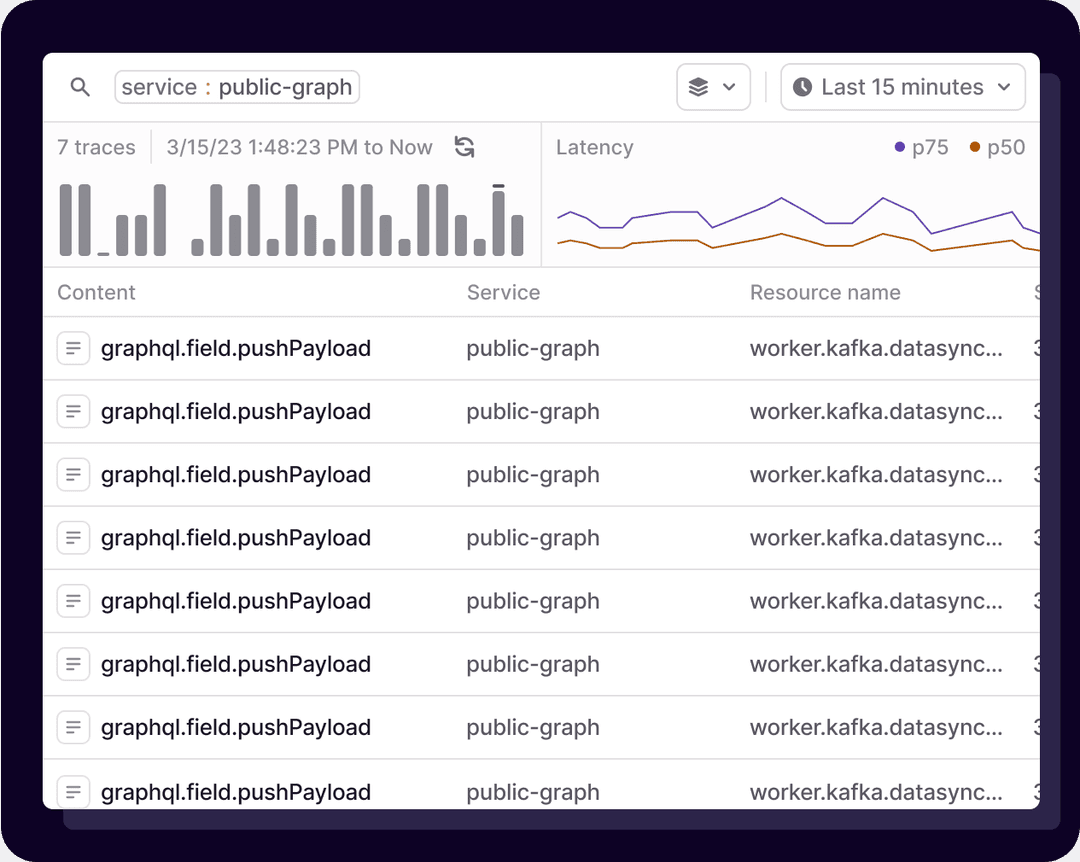Screen dimensions: 1080x862
Task: Click the log icon in third row
Action: coord(73,475)
